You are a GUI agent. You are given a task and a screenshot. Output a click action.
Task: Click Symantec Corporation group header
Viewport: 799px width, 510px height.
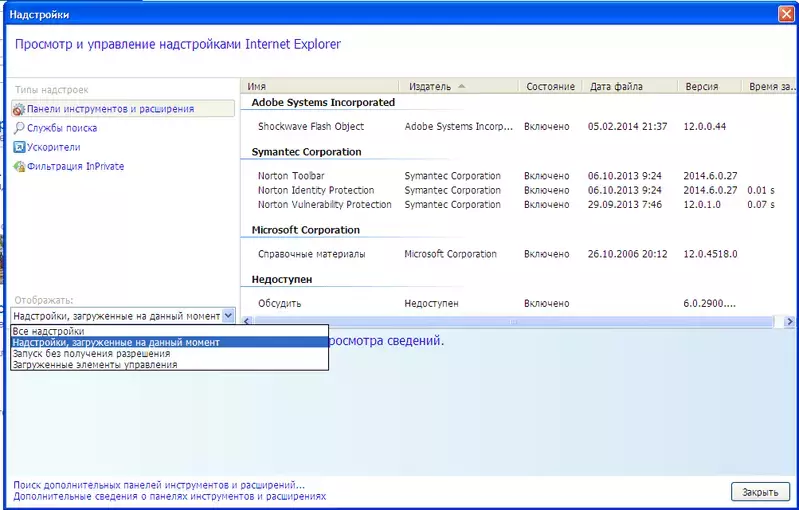click(306, 152)
